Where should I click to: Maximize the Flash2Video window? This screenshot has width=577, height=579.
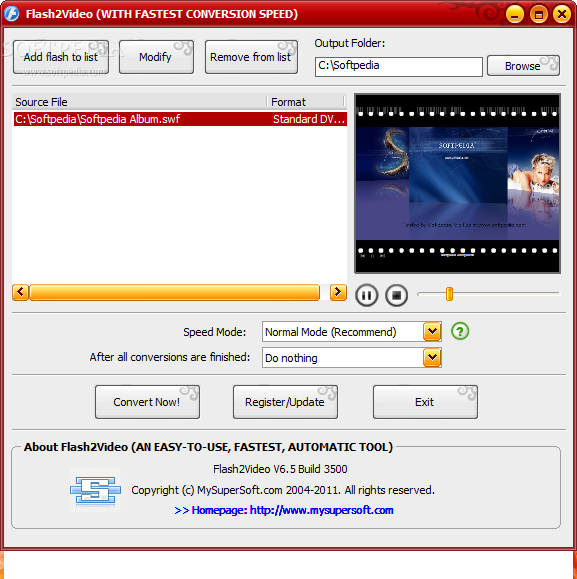coord(539,14)
